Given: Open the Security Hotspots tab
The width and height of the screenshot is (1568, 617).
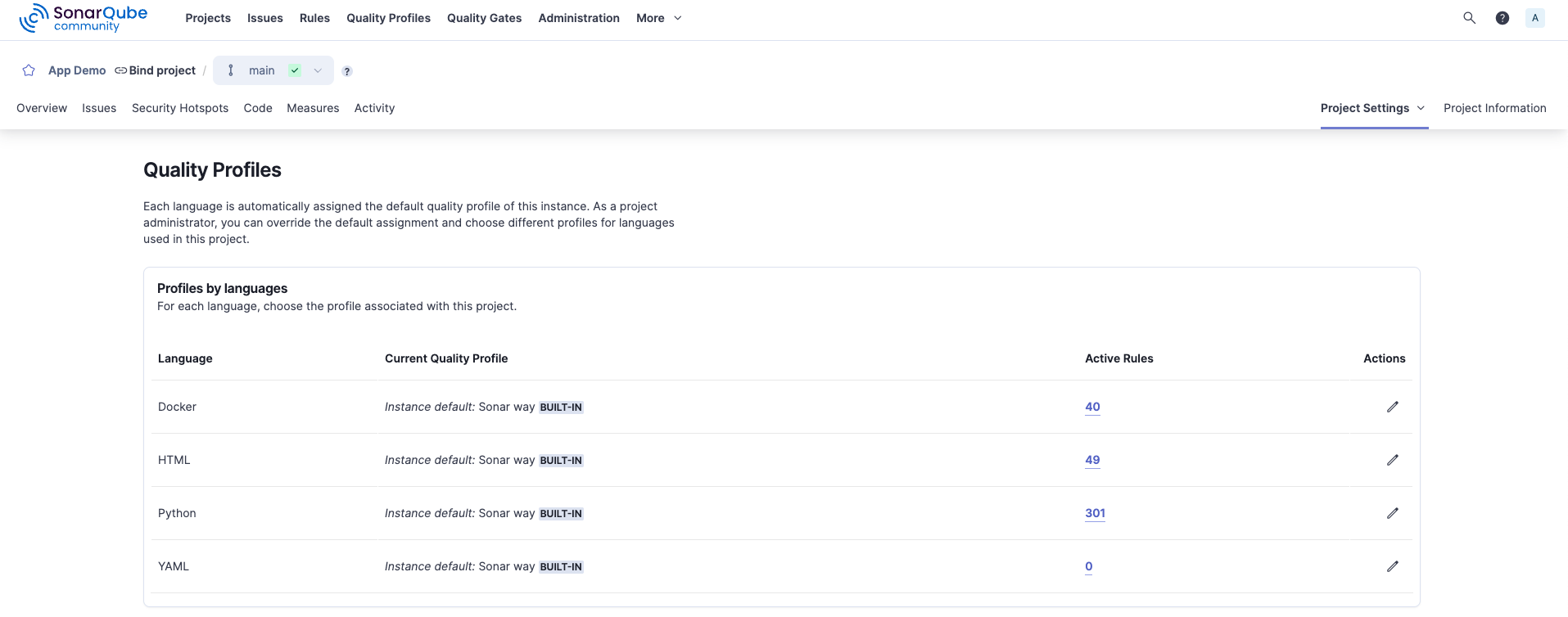Looking at the screenshot, I should tap(180, 108).
